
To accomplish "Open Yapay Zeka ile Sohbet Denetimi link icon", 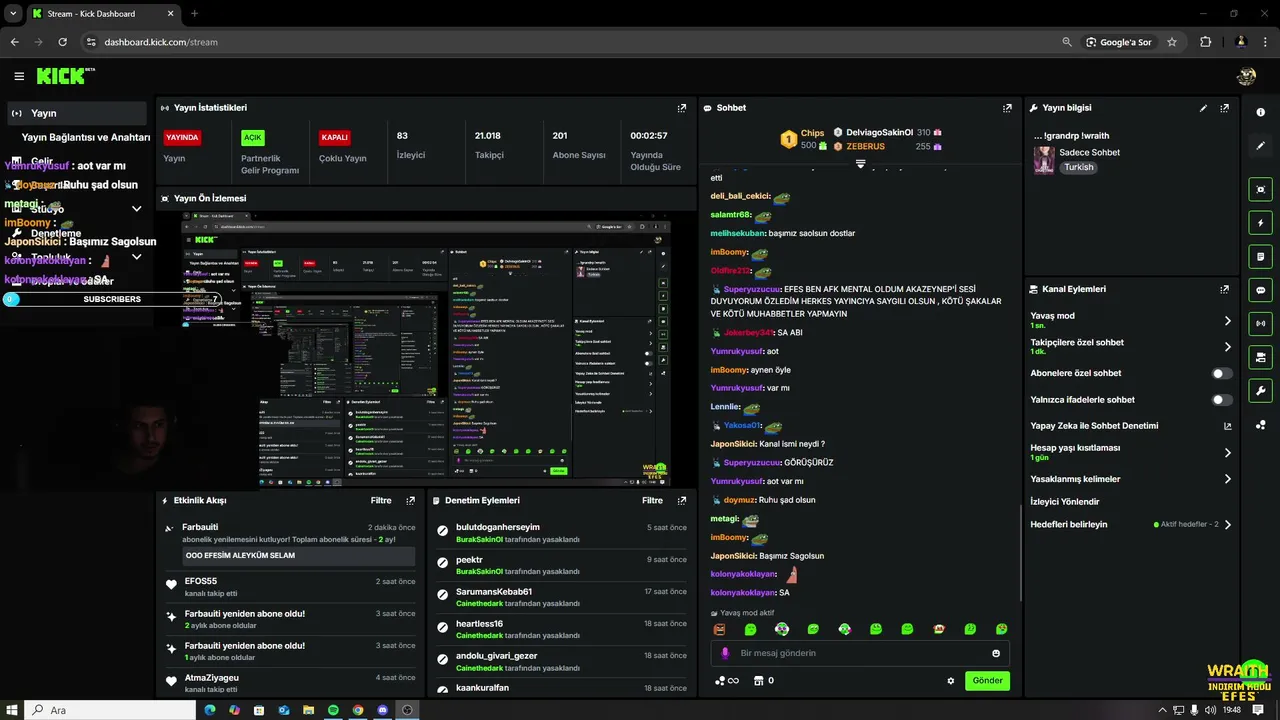I will (1228, 426).
